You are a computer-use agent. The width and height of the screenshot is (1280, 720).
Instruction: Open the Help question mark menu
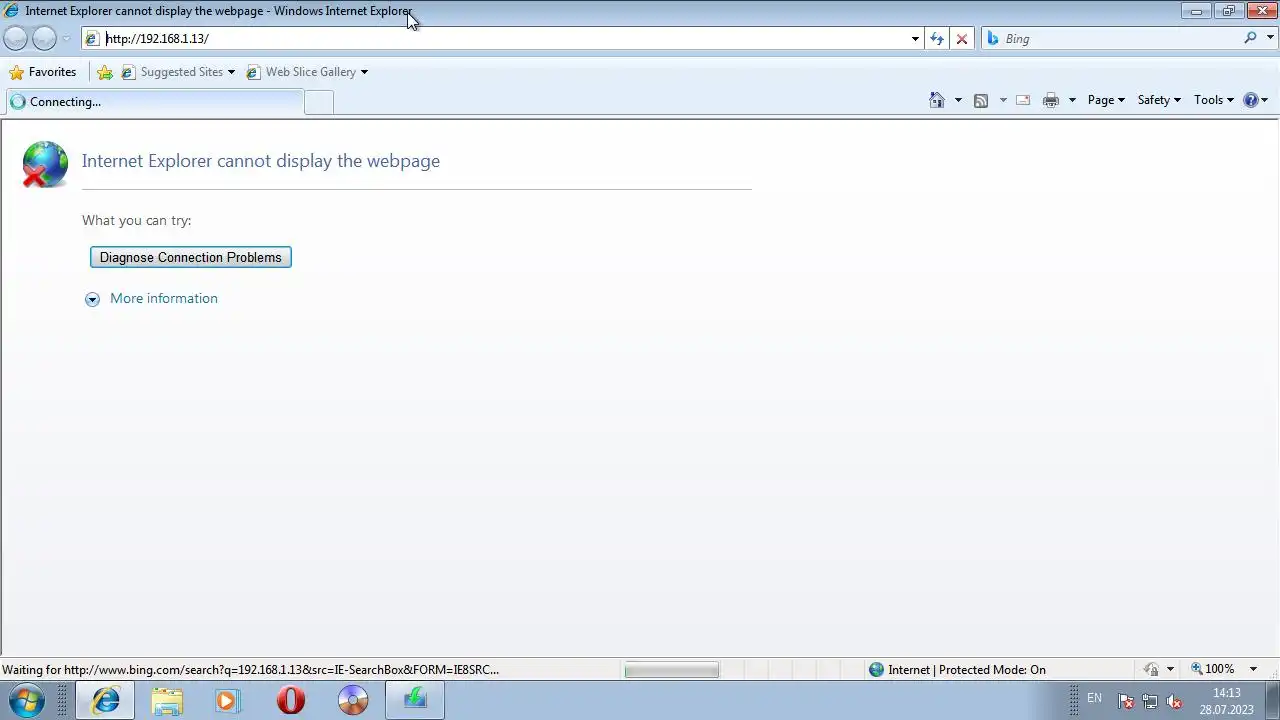[x=1255, y=100]
